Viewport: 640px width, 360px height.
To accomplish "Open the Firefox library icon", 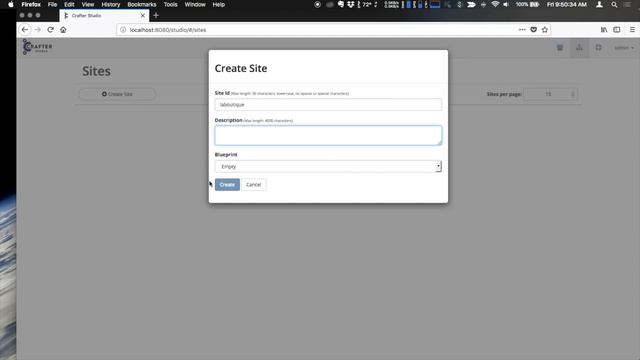I will 604,30.
